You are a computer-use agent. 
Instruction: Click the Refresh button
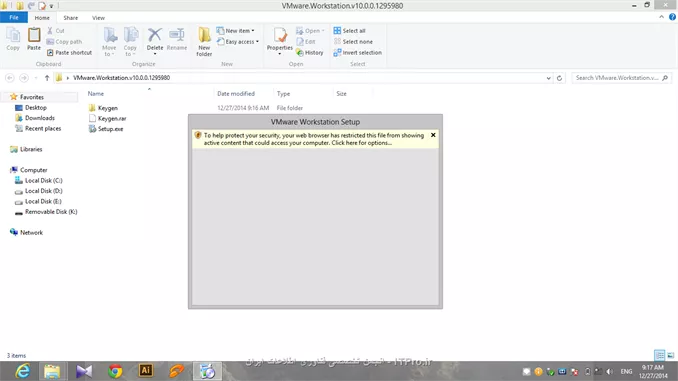[560, 78]
